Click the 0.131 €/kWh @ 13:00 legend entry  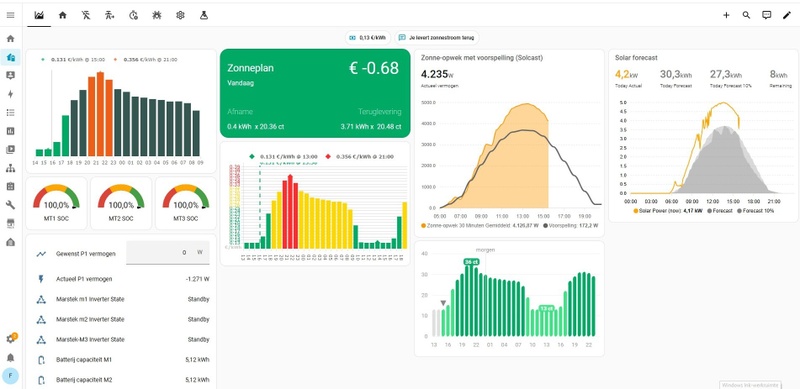pyautogui.click(x=283, y=157)
